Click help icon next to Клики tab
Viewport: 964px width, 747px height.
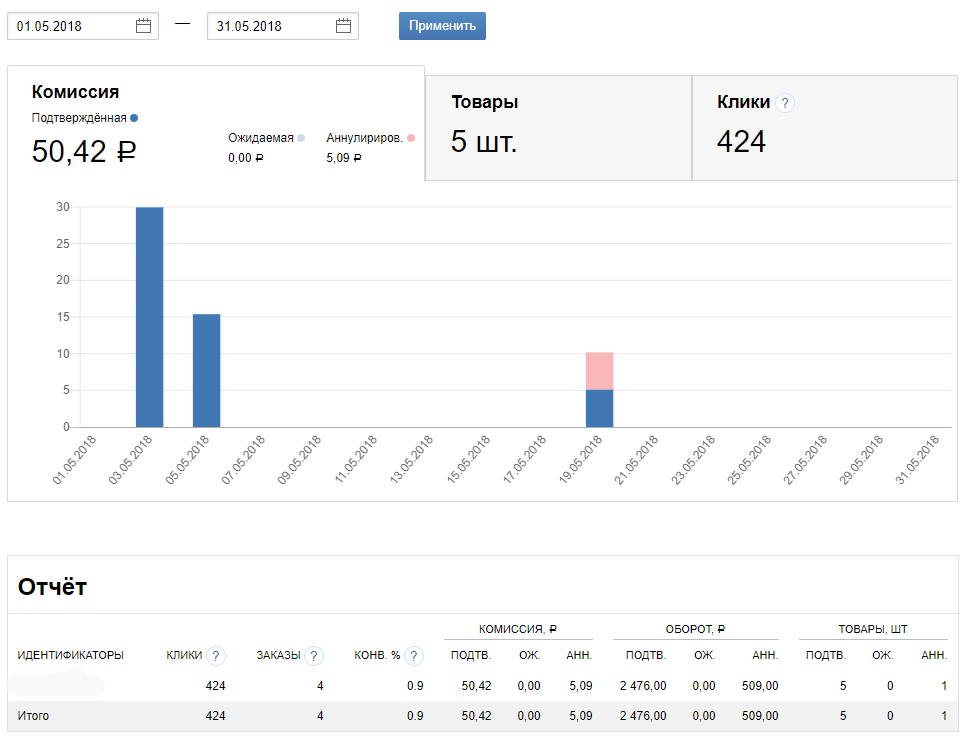coord(785,103)
